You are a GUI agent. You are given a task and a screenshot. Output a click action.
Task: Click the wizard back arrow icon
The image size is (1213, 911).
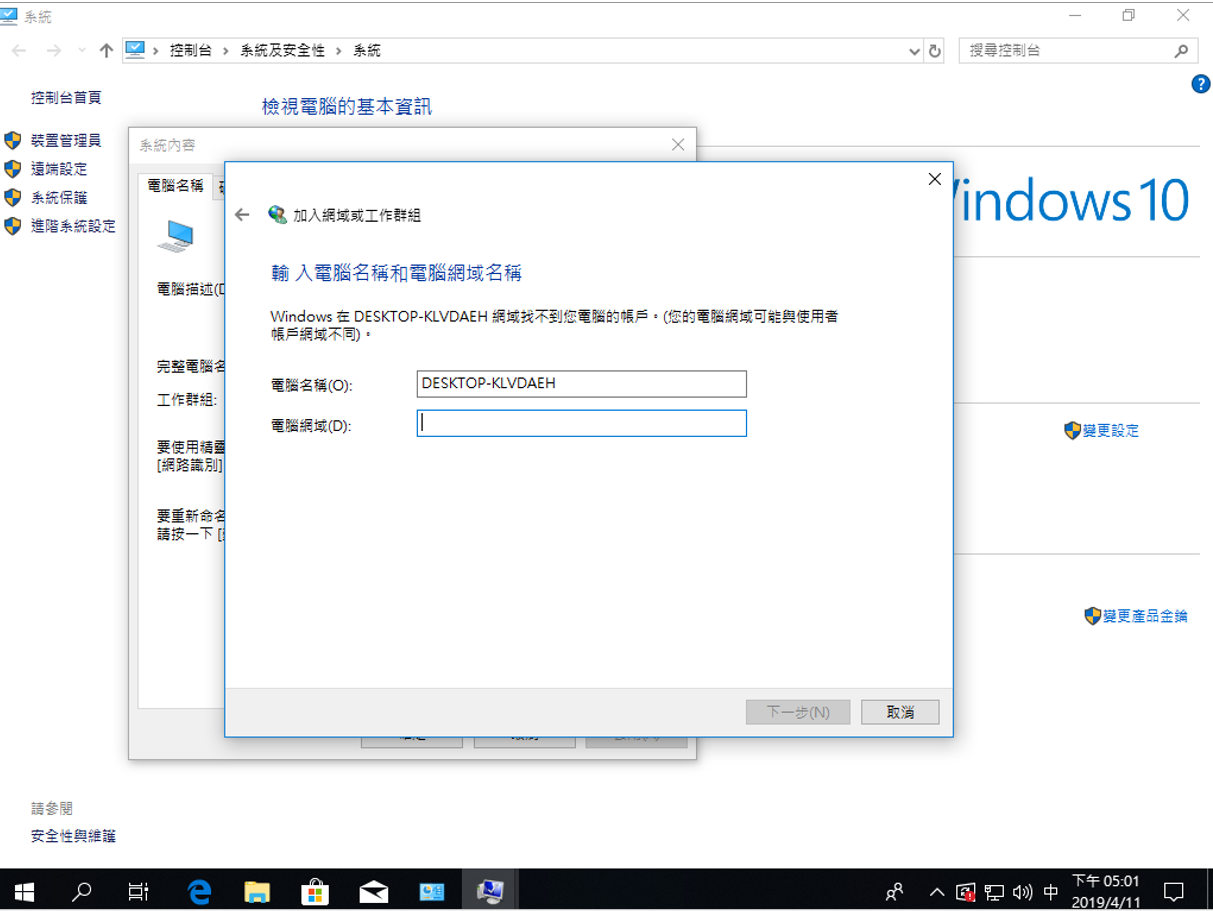coord(242,215)
